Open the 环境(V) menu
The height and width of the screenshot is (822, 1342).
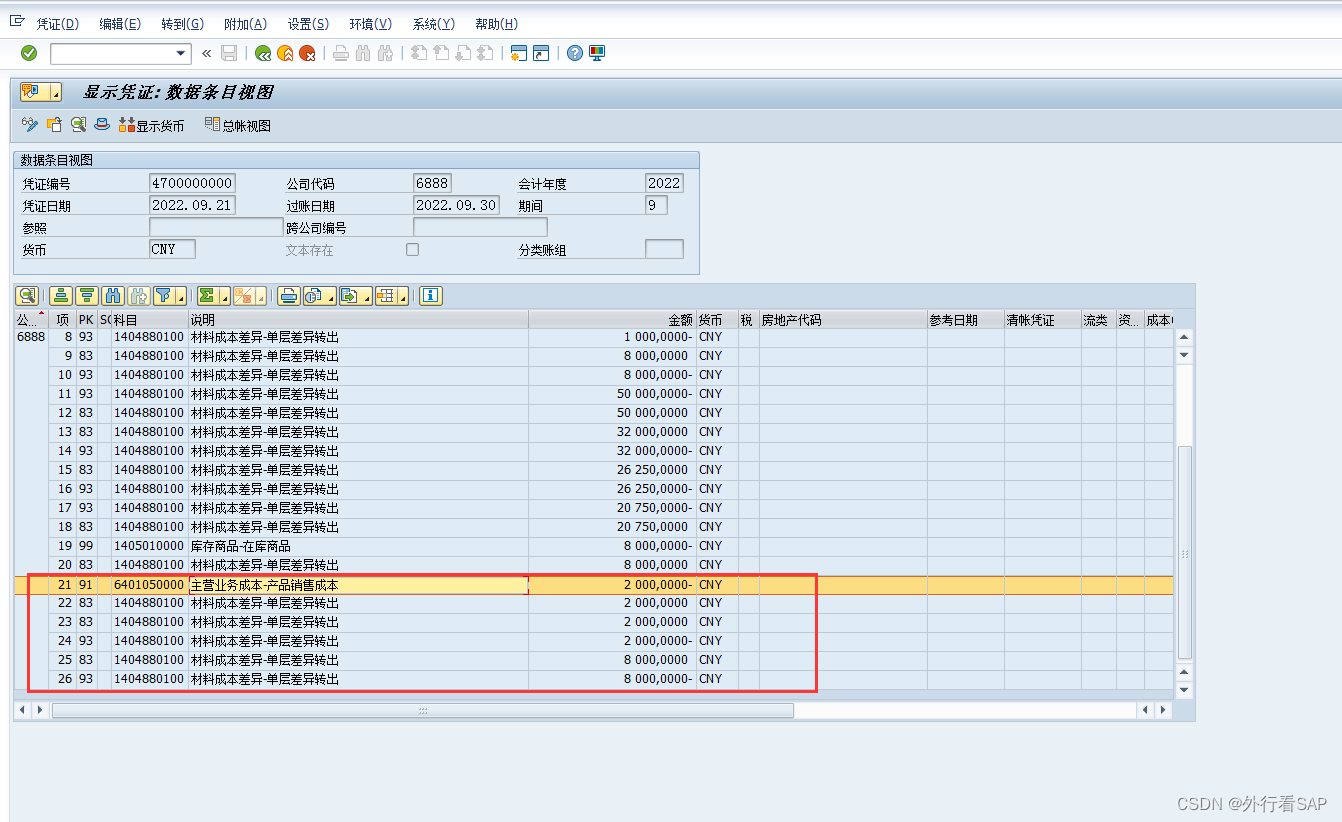[x=370, y=23]
